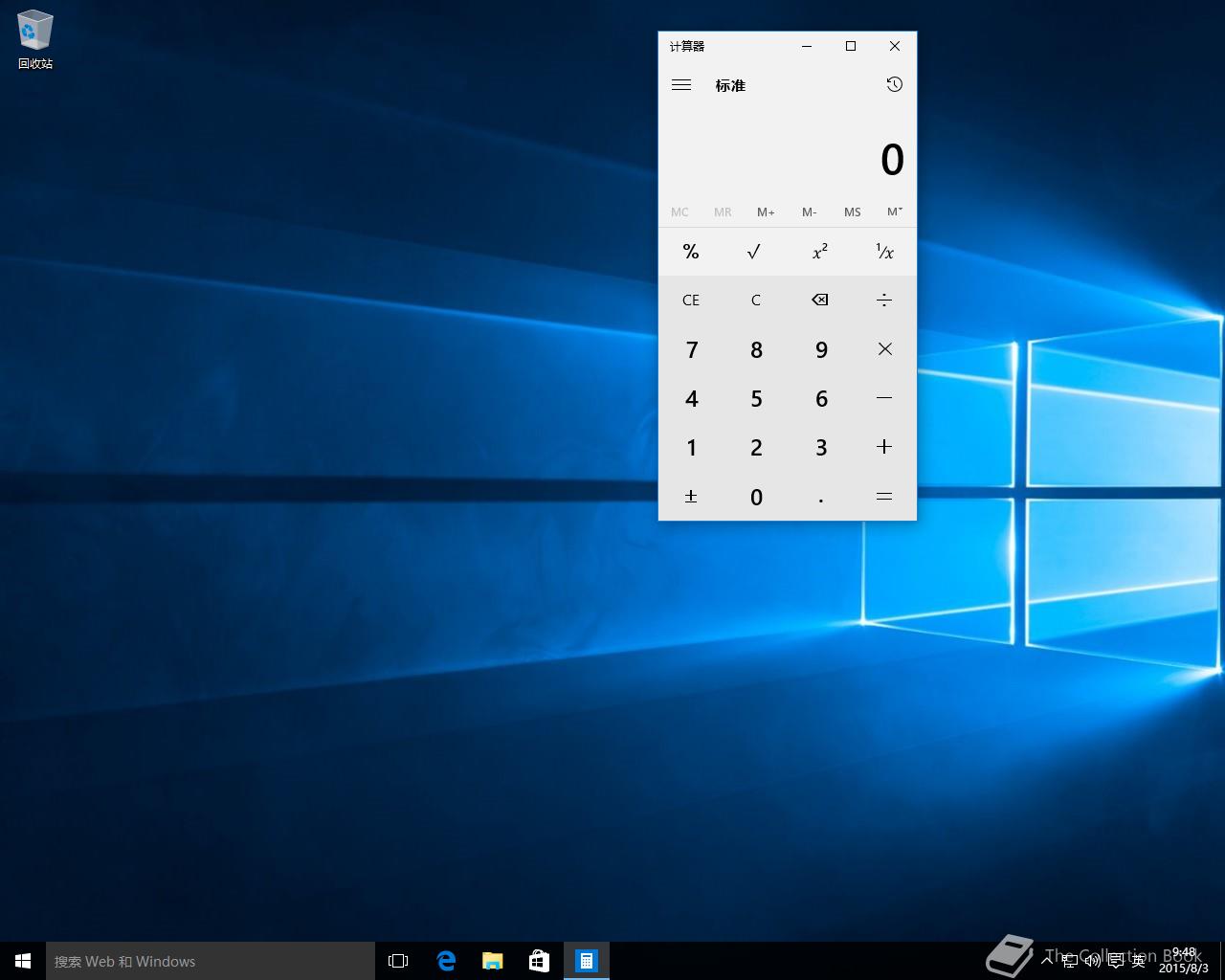Click the minus operator key
This screenshot has height=980, width=1225.
pos(884,398)
